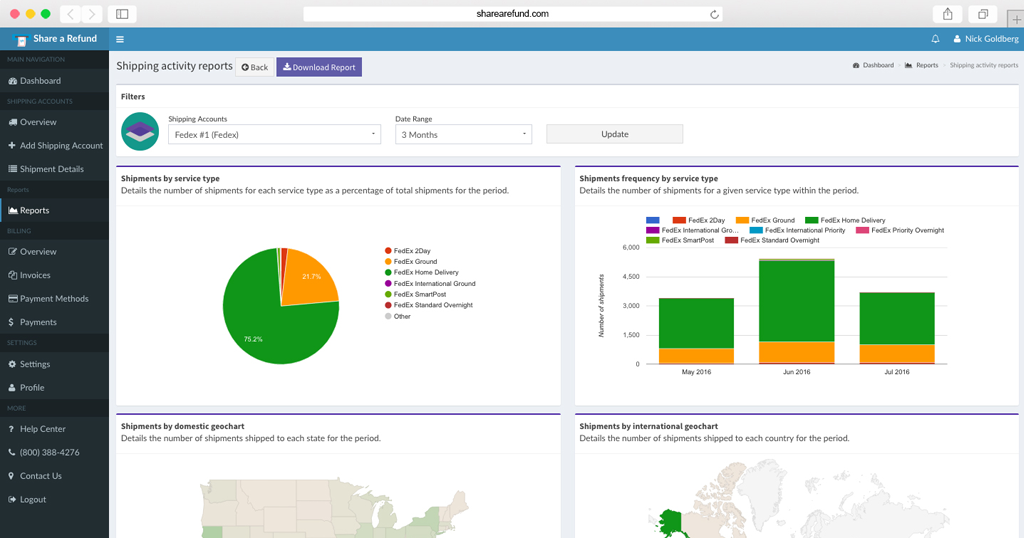
Task: Select Add Shipping Account in sidebar
Action: (x=55, y=146)
